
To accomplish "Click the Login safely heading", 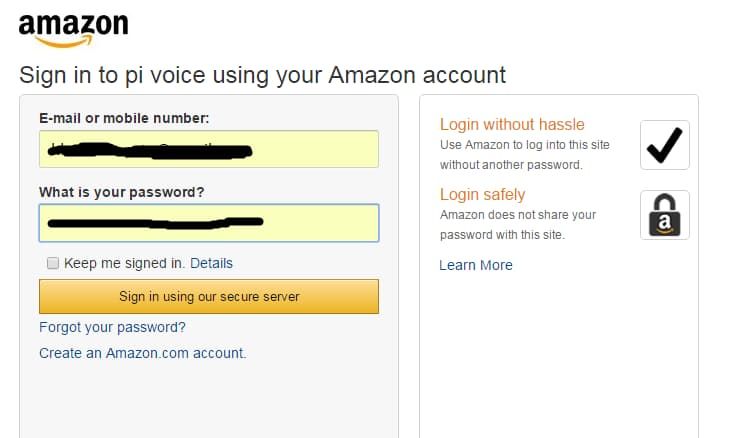I will click(x=482, y=195).
